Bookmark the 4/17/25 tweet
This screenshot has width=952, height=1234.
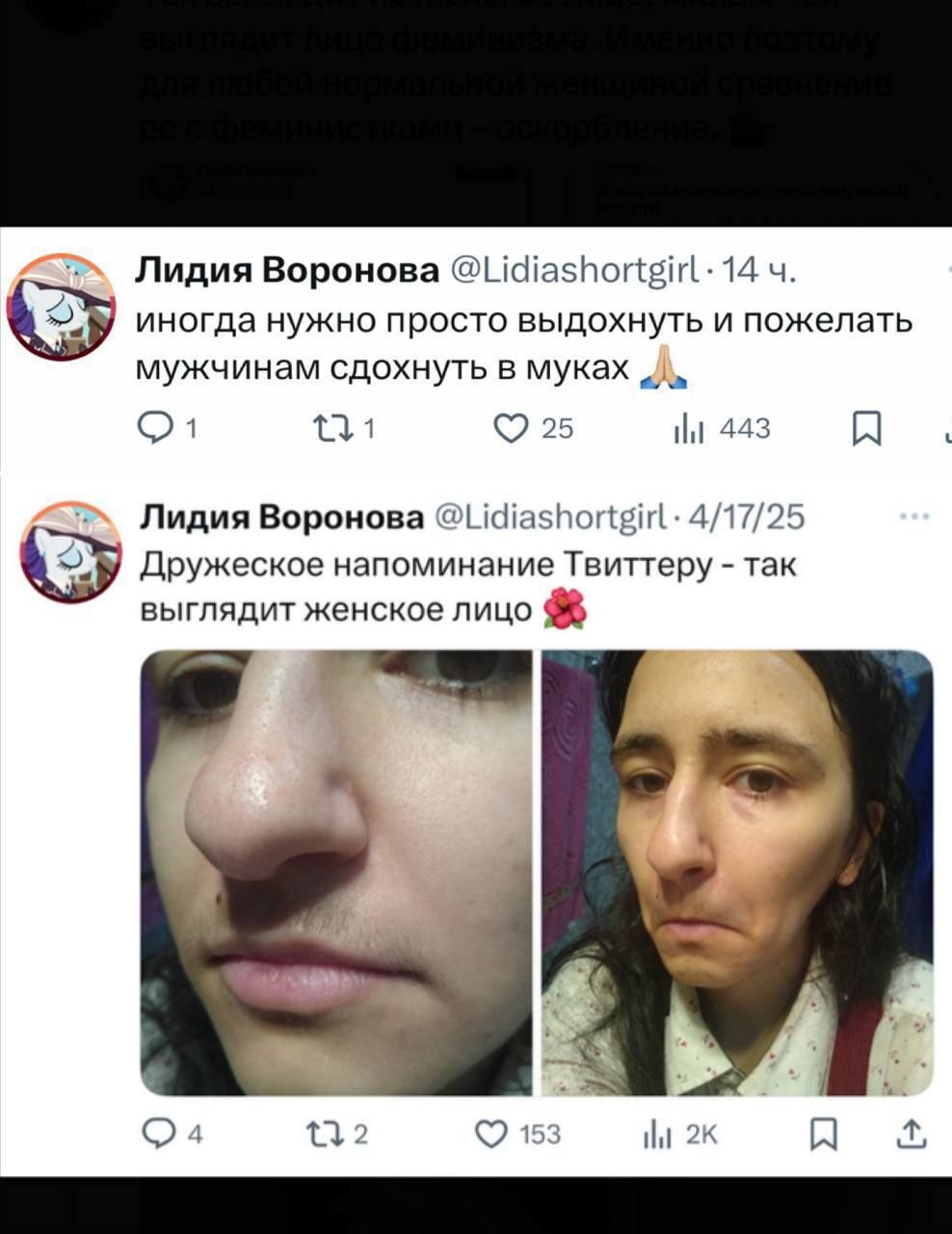[822, 1135]
